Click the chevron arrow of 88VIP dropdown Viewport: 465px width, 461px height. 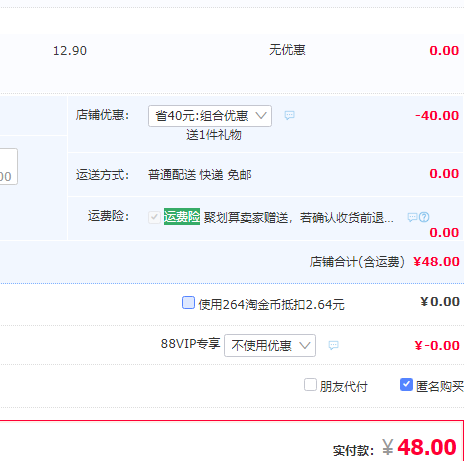(305, 345)
